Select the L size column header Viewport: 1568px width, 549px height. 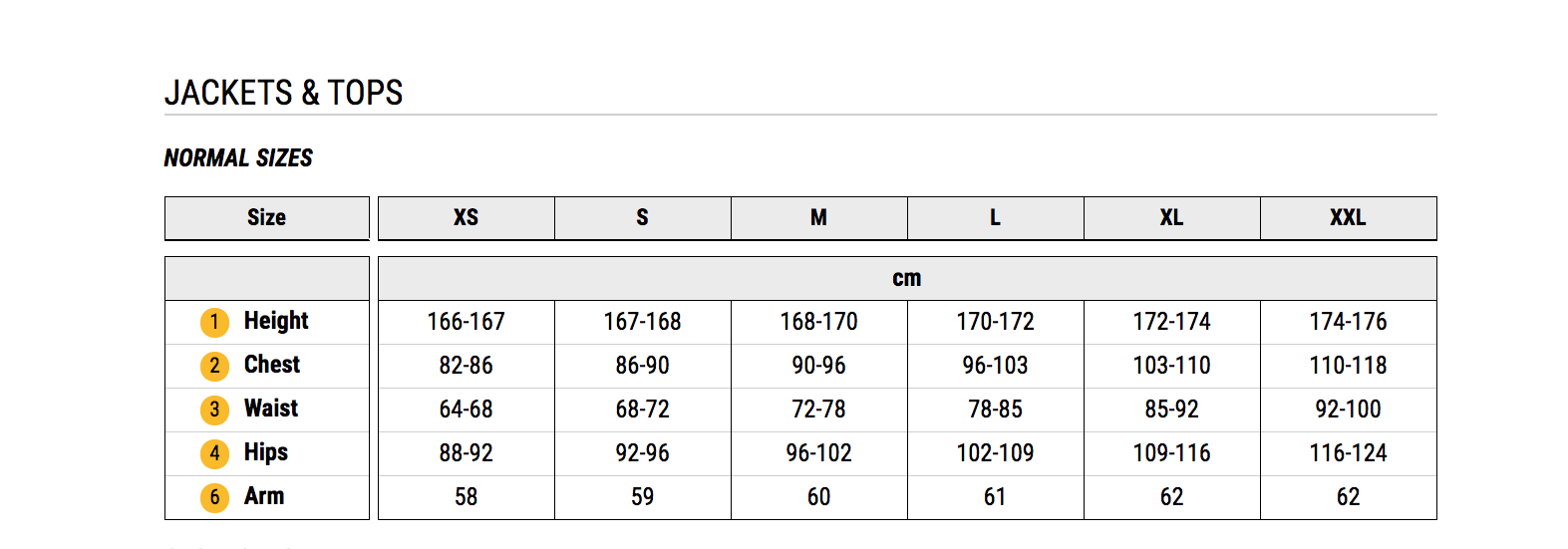(x=996, y=218)
